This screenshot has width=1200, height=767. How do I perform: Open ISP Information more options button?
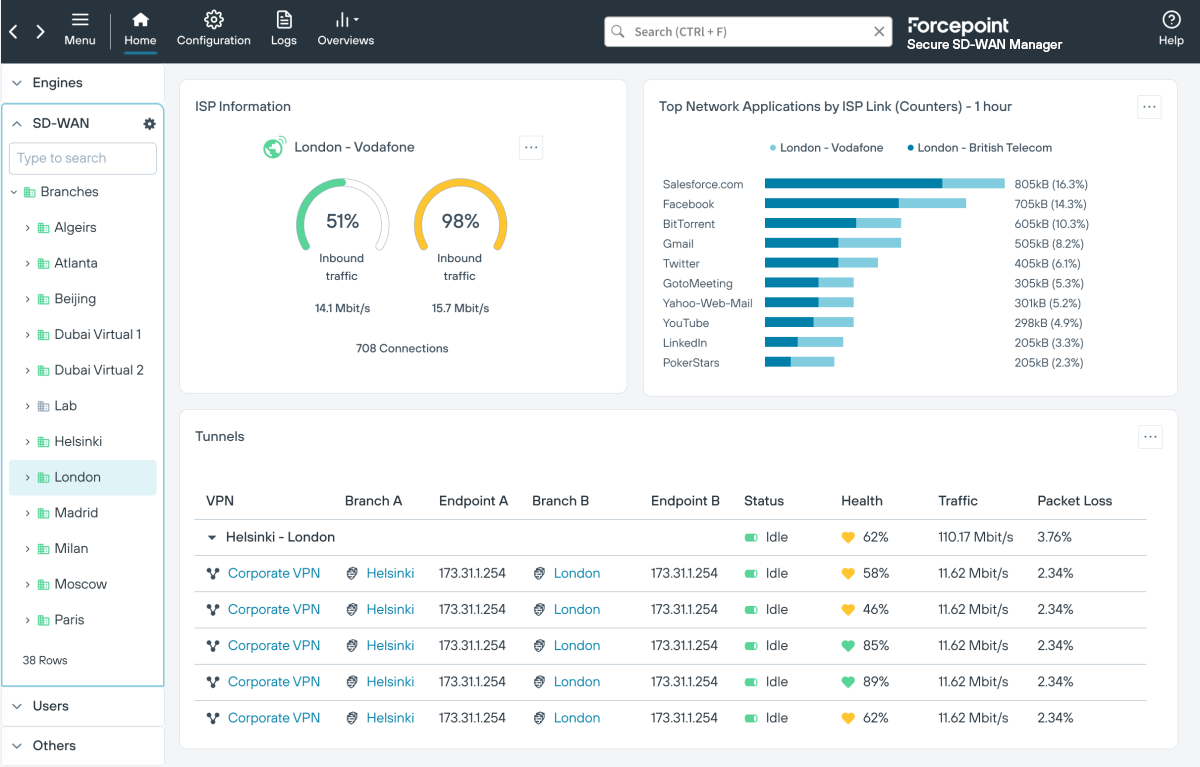tap(531, 148)
